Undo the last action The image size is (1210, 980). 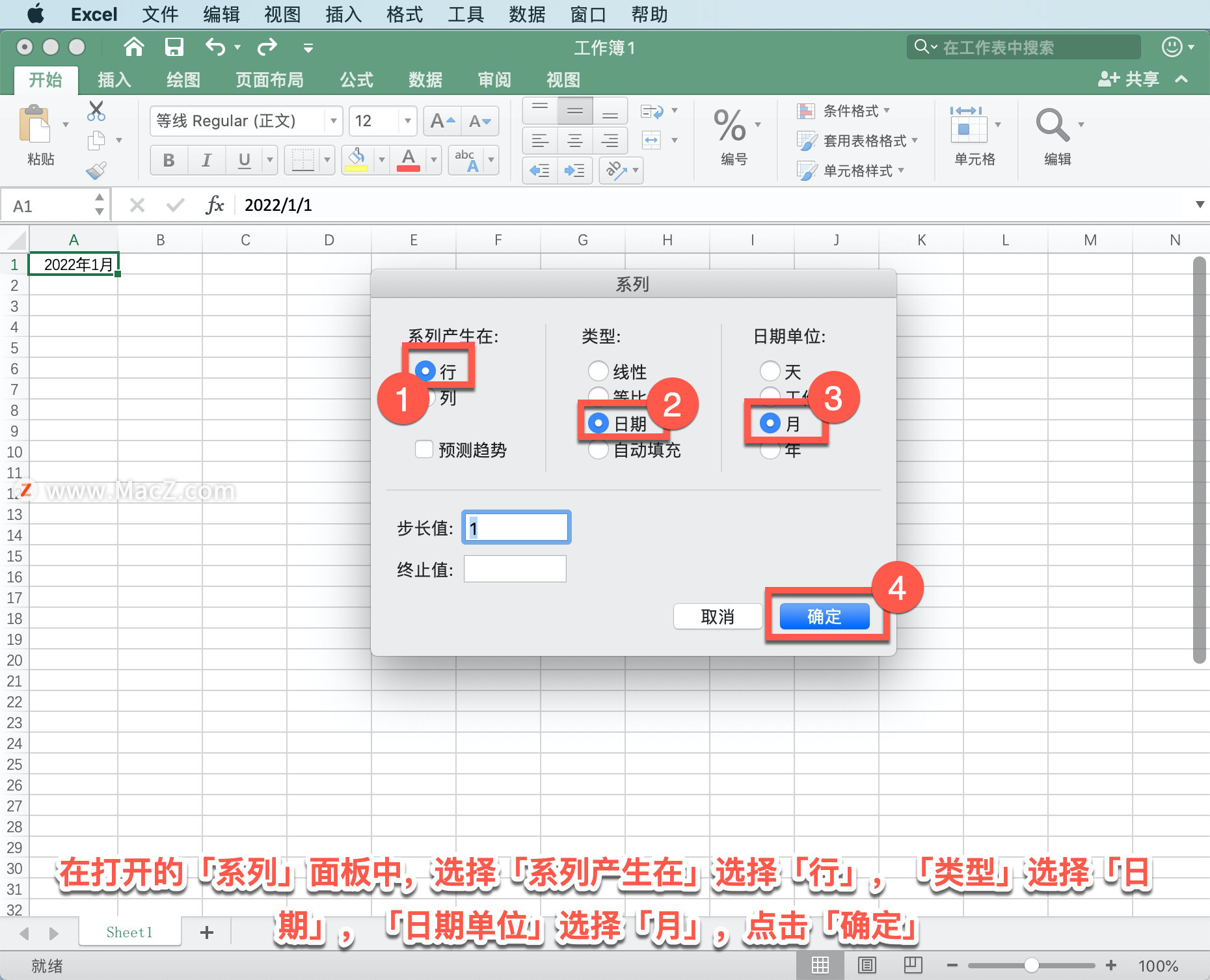pyautogui.click(x=215, y=47)
